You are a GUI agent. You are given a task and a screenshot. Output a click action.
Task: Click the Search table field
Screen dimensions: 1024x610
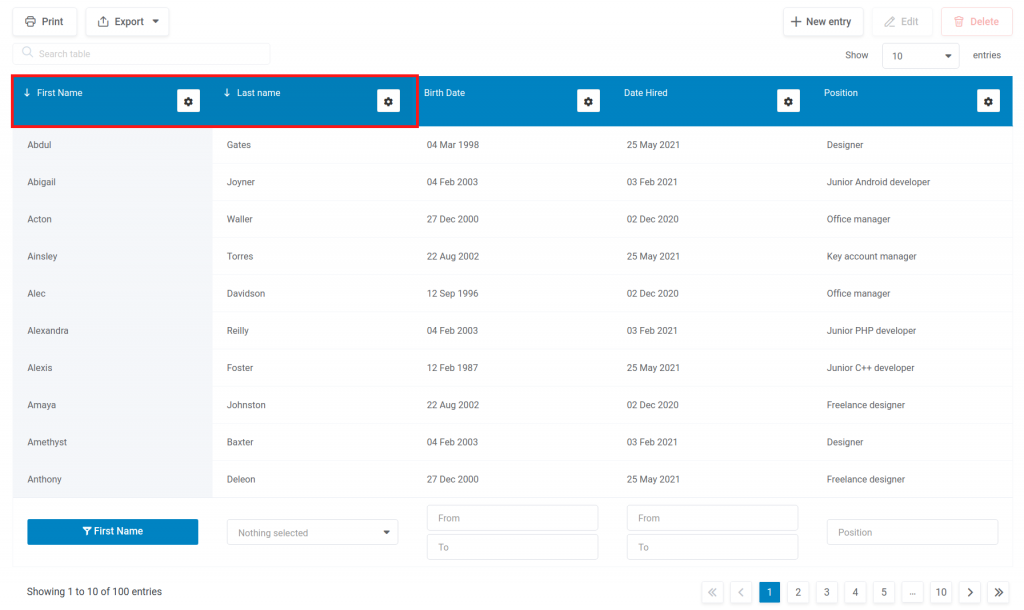coord(140,53)
